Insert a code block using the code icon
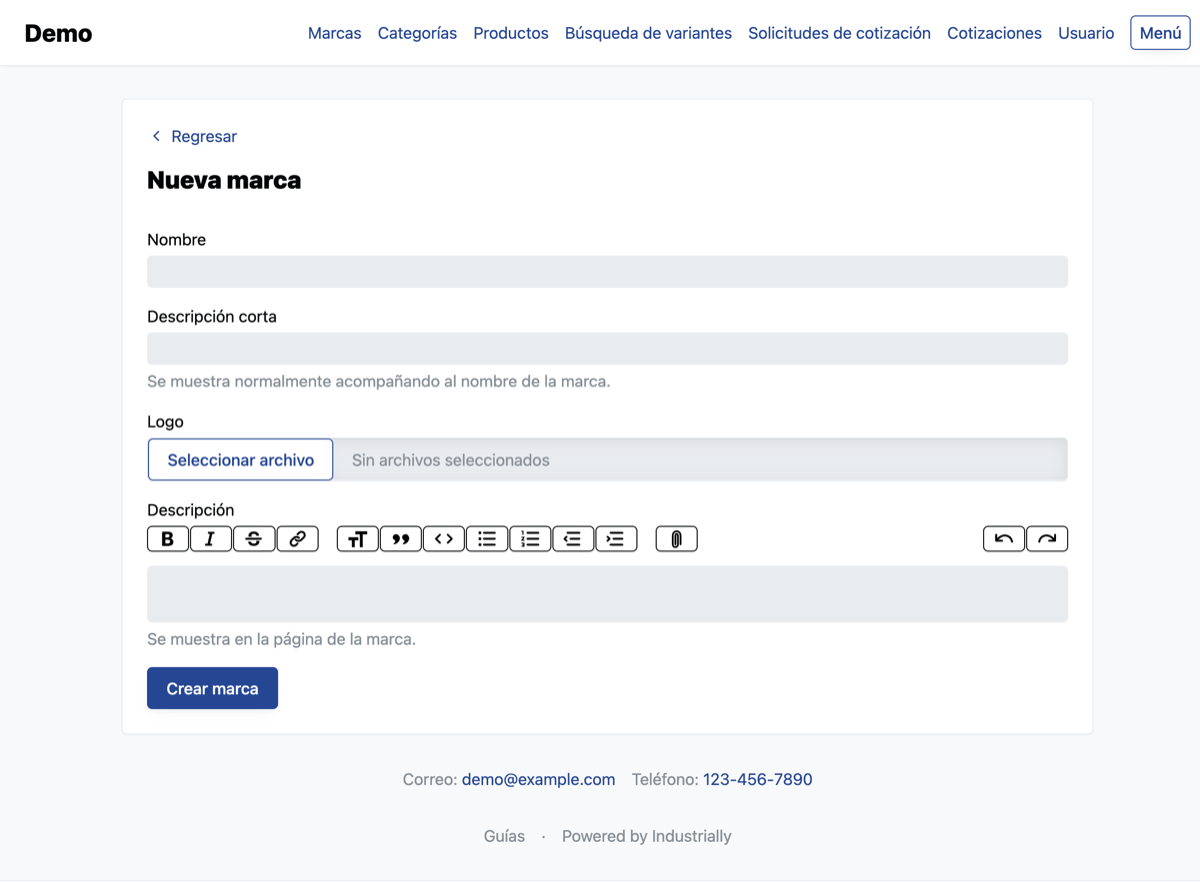The width and height of the screenshot is (1200, 882). pyautogui.click(x=443, y=538)
